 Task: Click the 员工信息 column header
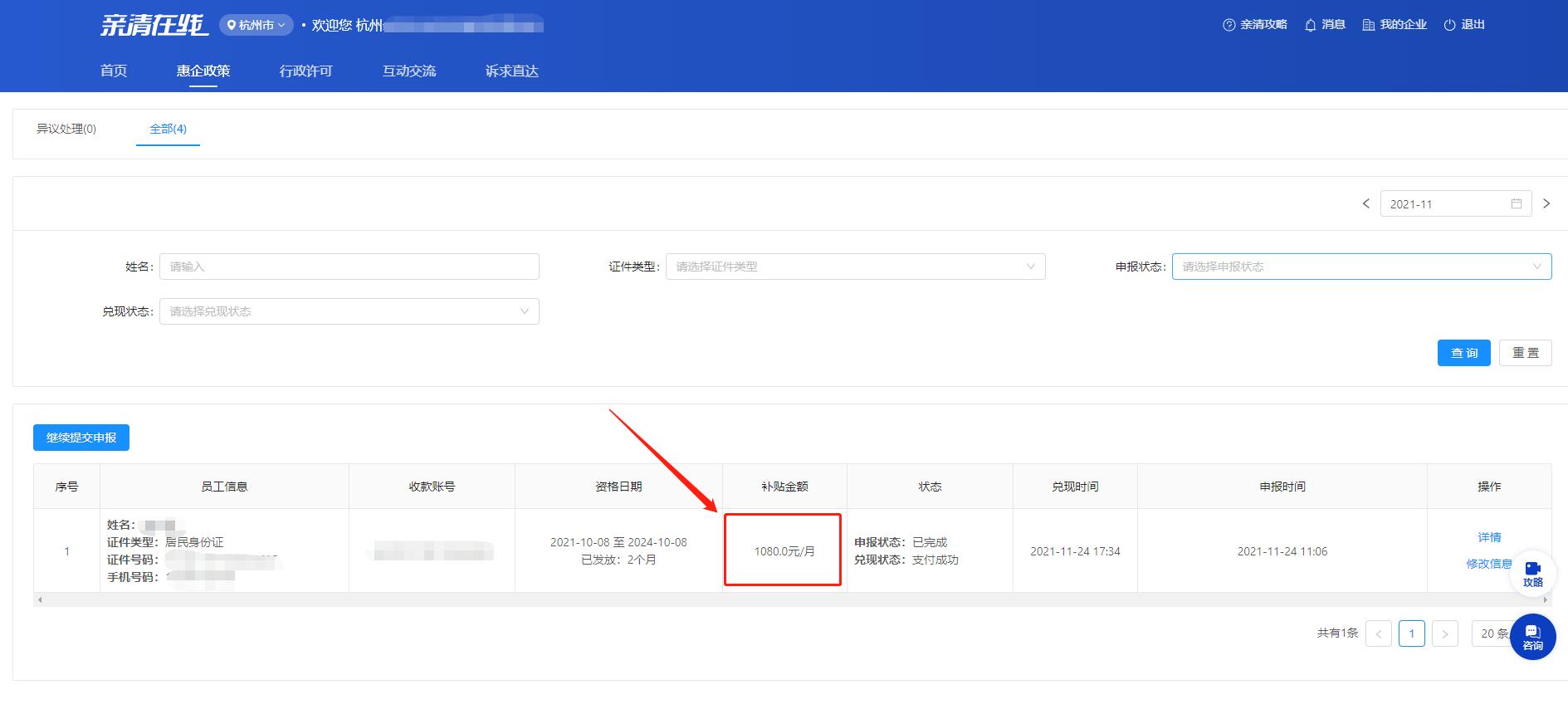point(224,487)
